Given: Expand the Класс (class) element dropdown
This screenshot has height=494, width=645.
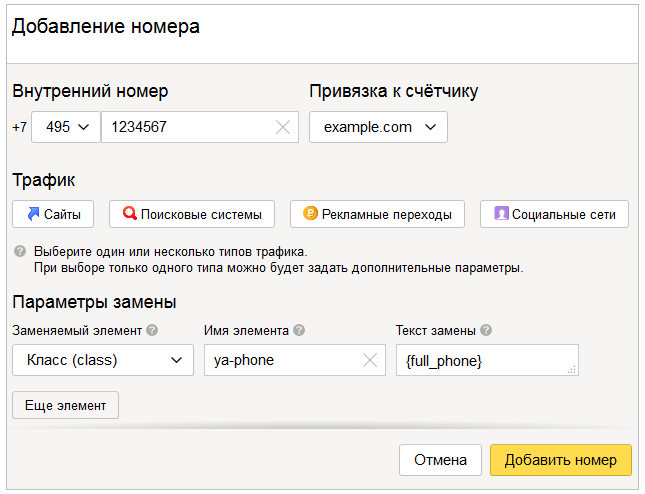Looking at the screenshot, I should [x=103, y=360].
